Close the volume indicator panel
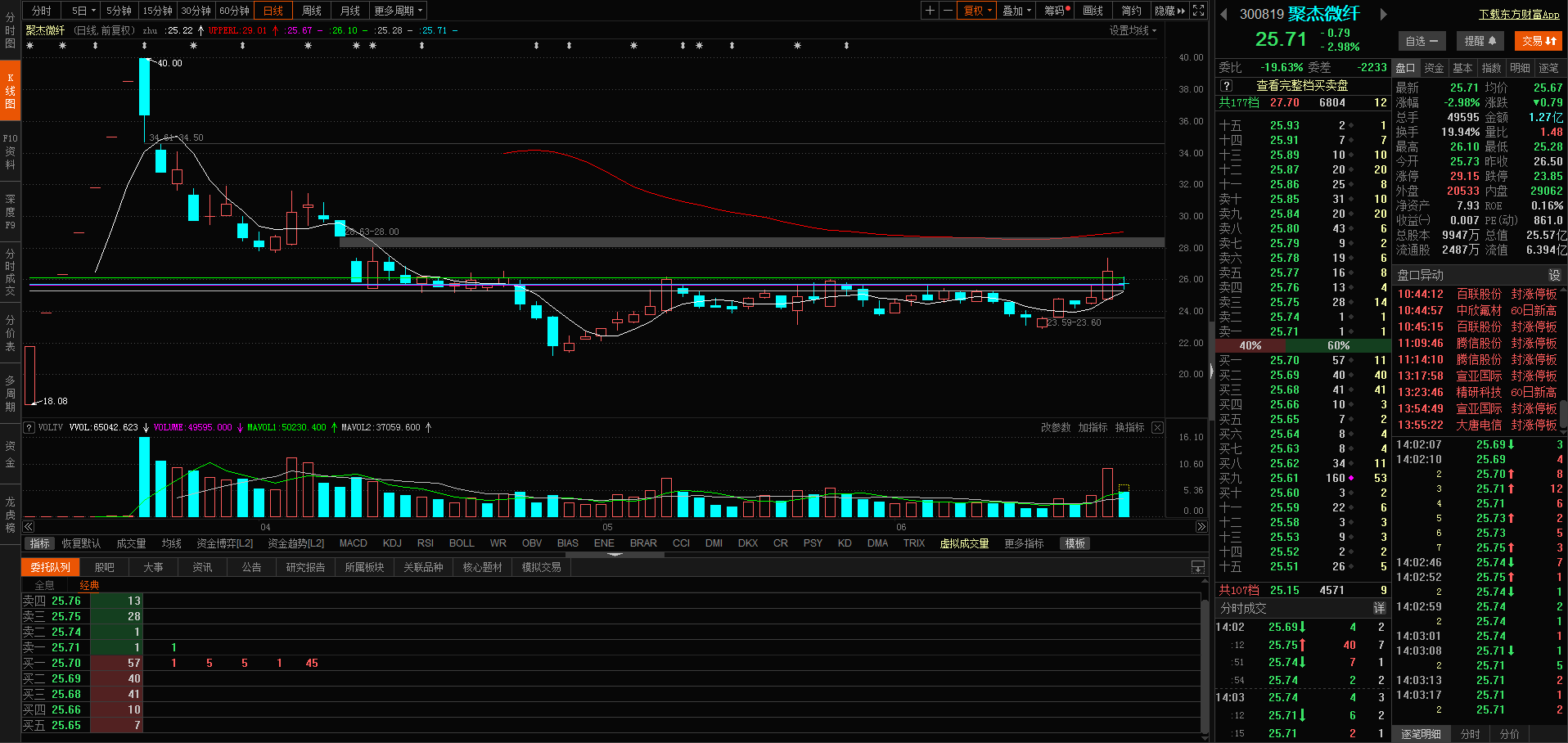 [x=1157, y=427]
